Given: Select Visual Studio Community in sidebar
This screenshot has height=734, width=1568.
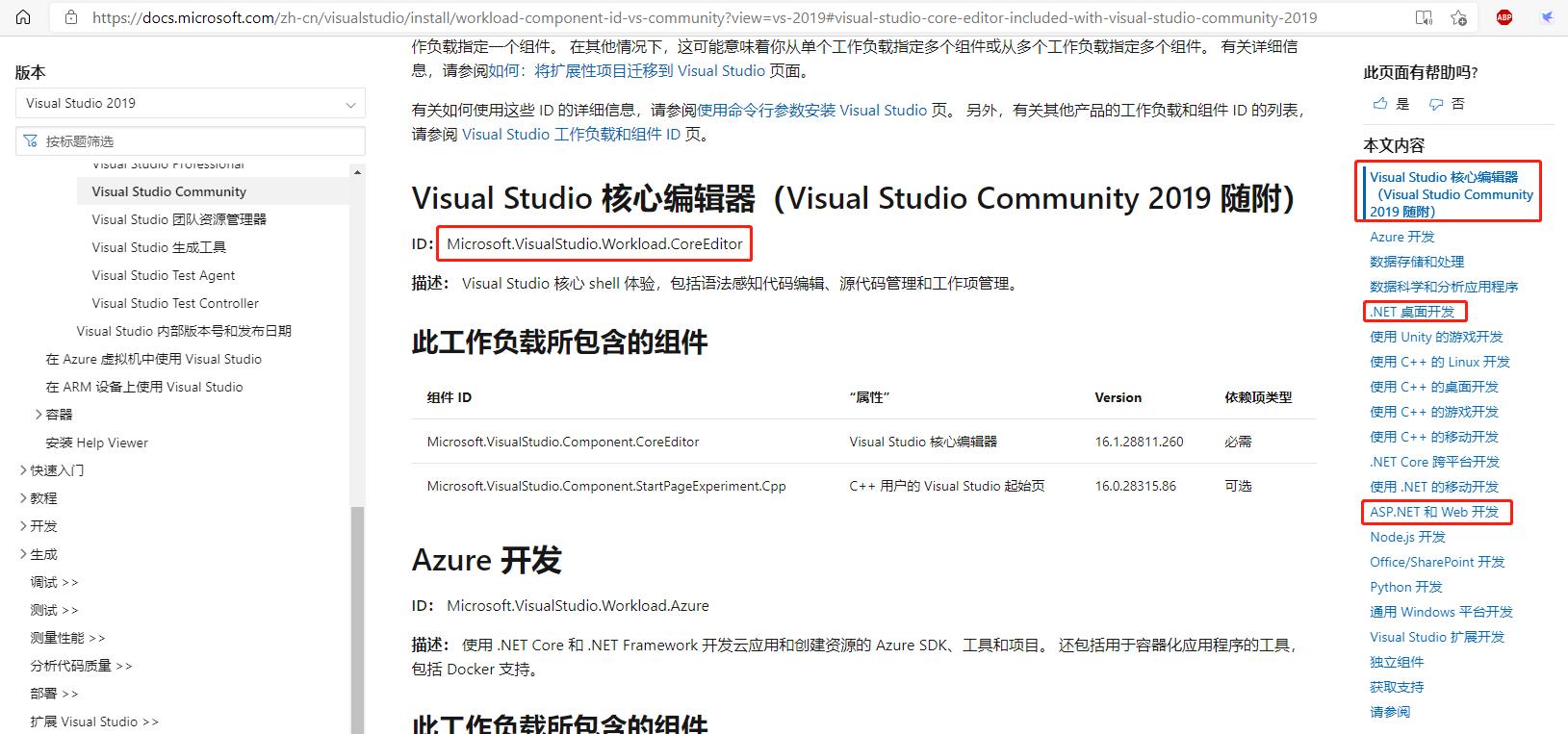Looking at the screenshot, I should (x=169, y=191).
